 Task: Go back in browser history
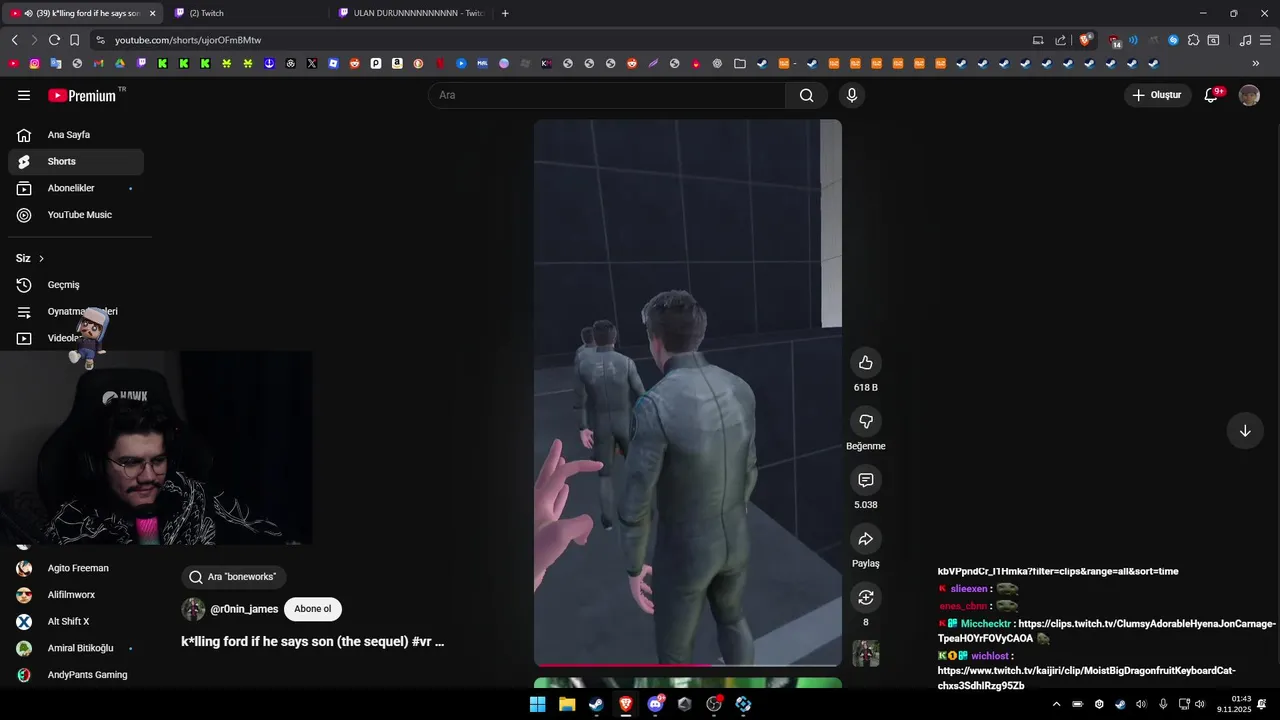14,40
